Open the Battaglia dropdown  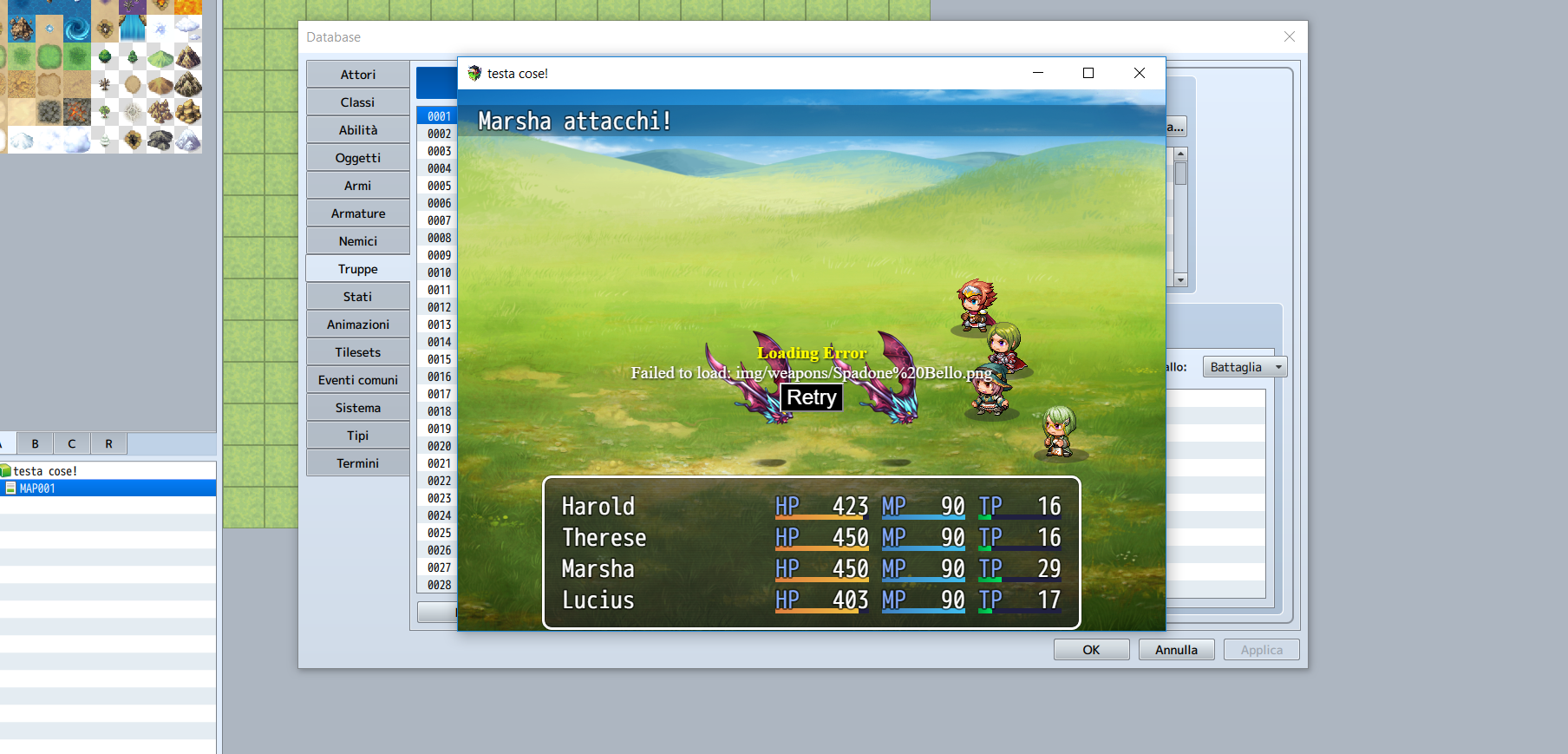point(1245,367)
